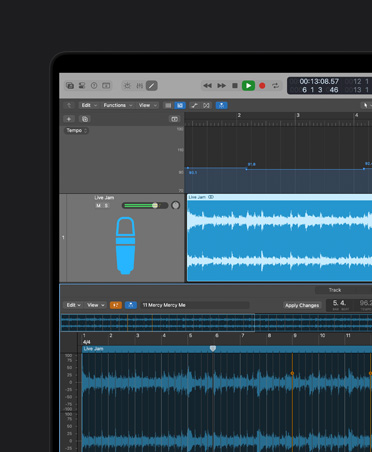Image resolution: width=372 pixels, height=452 pixels.
Task: Open the pointer tool menu at right
Action: click(367, 105)
